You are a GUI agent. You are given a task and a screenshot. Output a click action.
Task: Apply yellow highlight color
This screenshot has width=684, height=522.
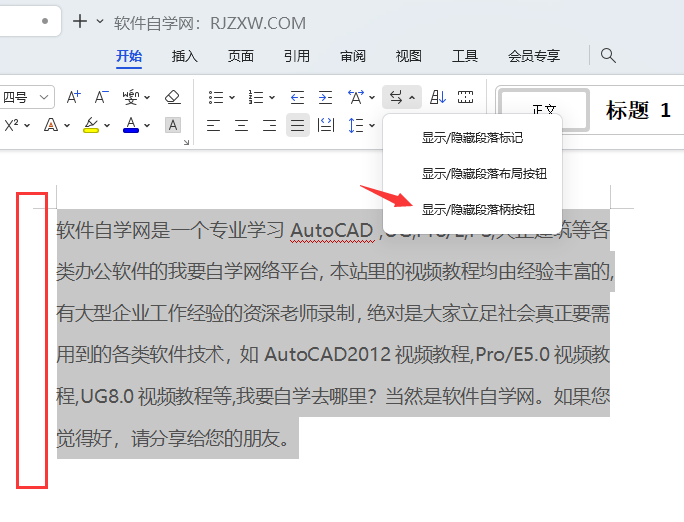pos(91,125)
